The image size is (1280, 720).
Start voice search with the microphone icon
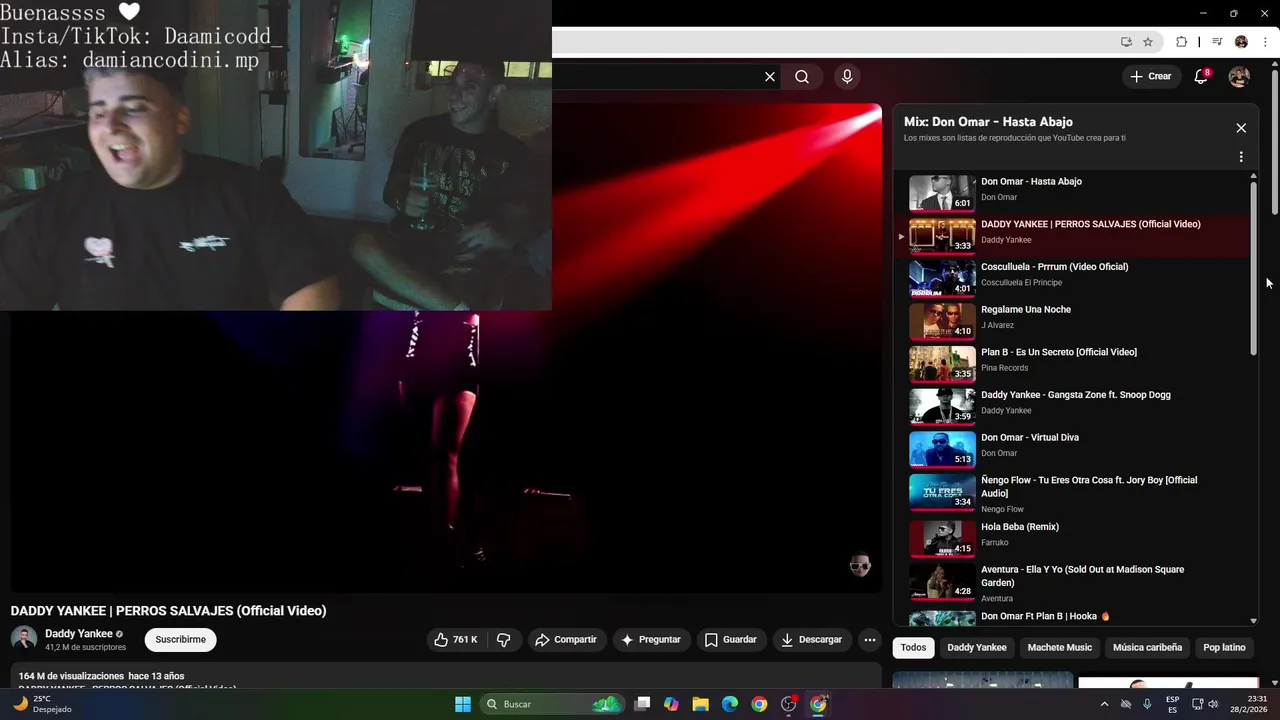[x=847, y=77]
